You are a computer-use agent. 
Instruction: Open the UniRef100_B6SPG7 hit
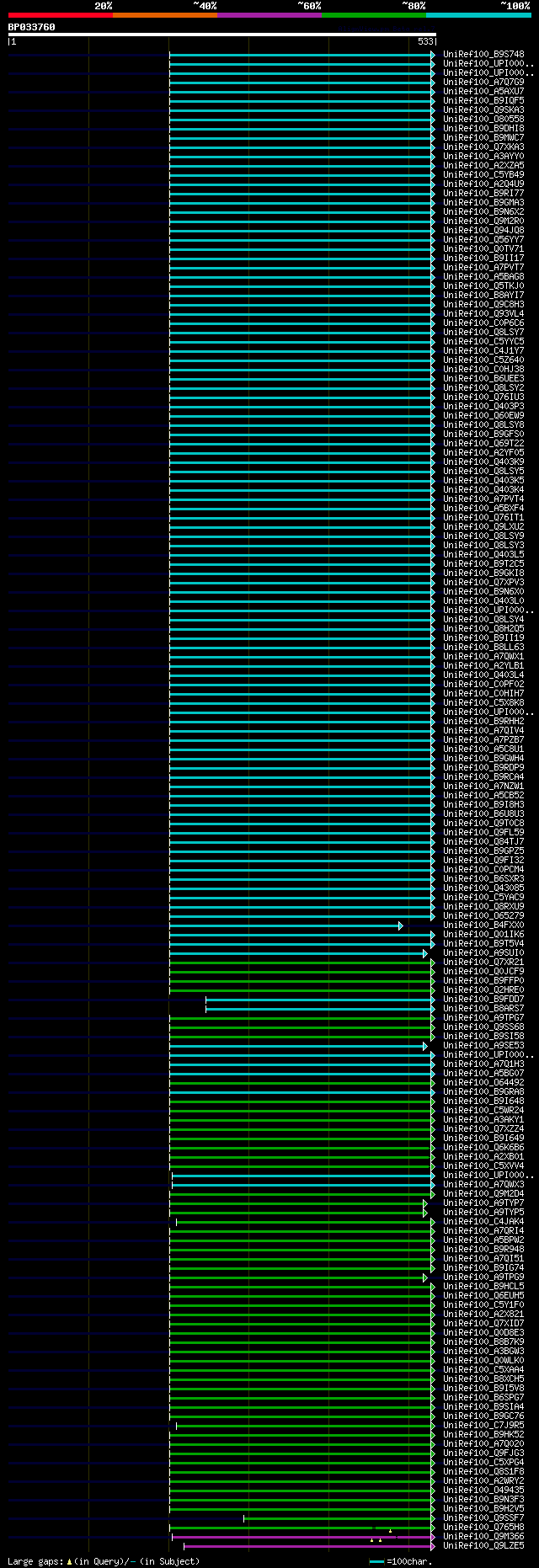(483, 1398)
